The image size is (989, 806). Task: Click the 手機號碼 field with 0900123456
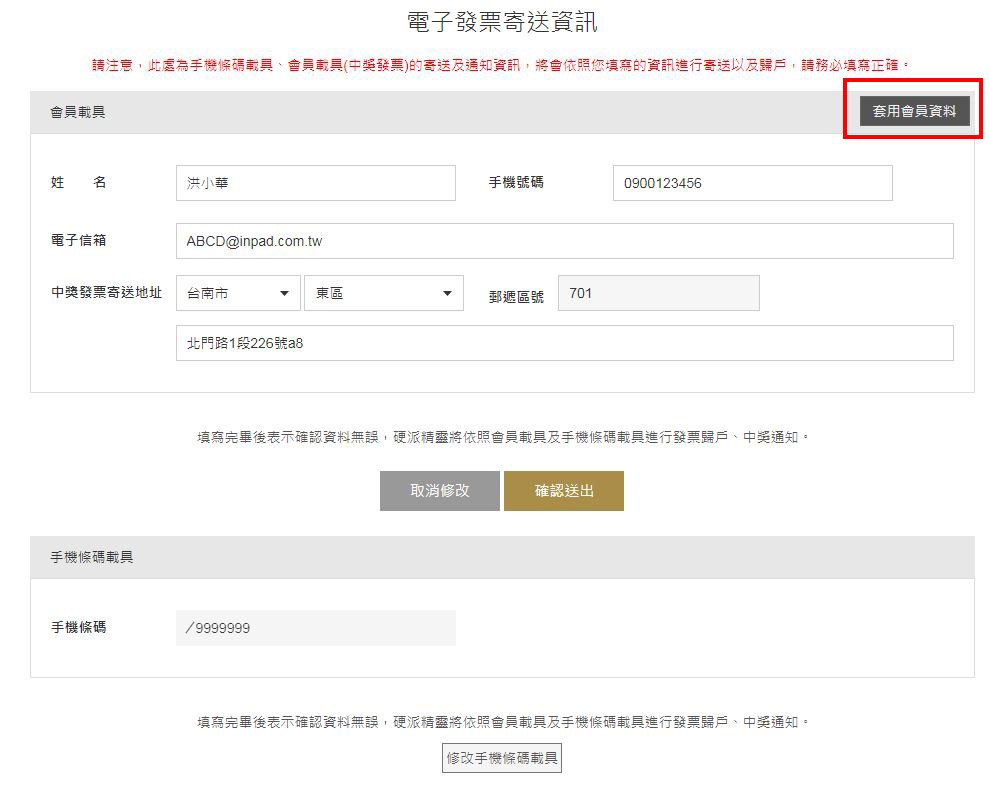(752, 183)
